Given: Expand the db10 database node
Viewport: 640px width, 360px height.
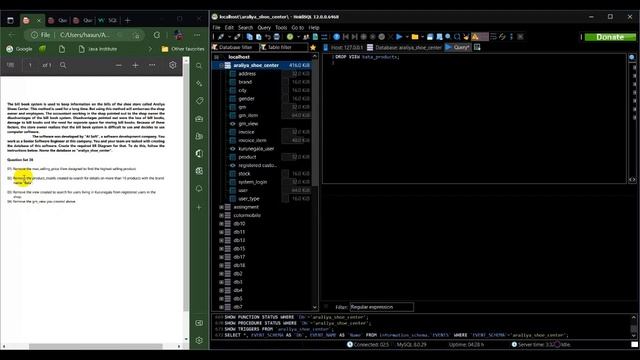Looking at the screenshot, I should click(x=222, y=224).
